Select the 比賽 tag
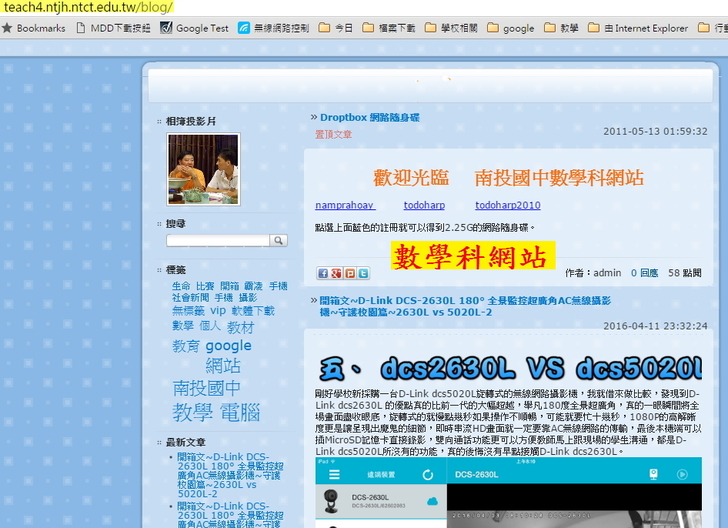Viewport: 728px width, 528px height. coord(205,286)
